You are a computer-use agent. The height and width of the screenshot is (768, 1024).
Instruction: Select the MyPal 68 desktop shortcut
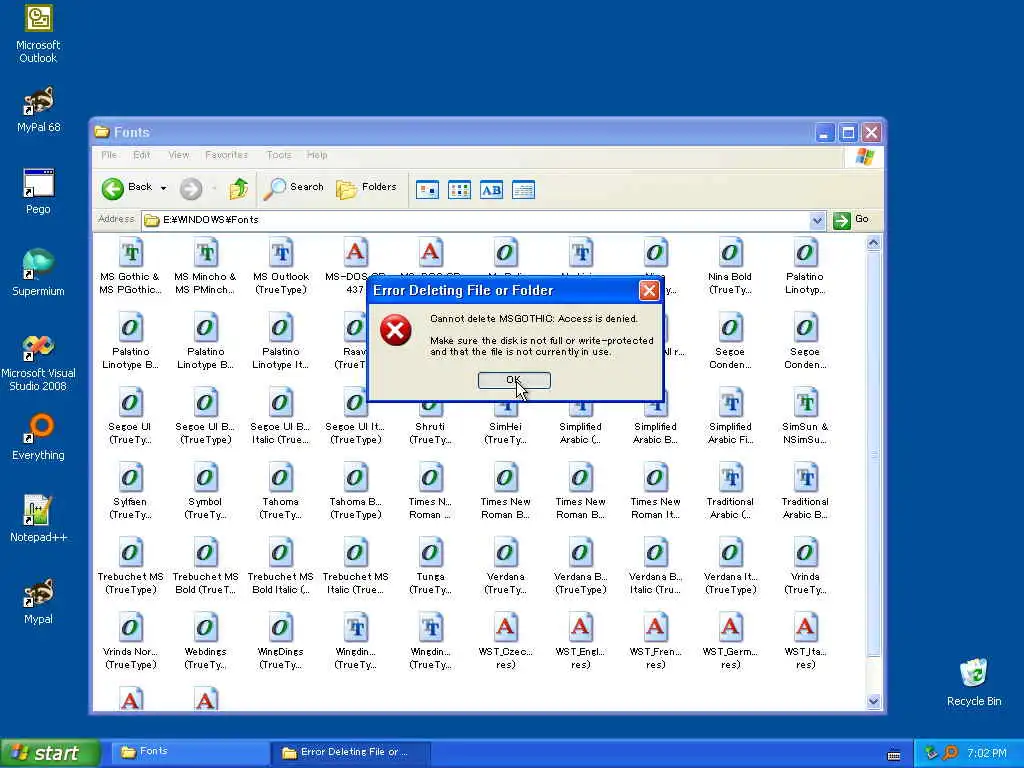(38, 110)
